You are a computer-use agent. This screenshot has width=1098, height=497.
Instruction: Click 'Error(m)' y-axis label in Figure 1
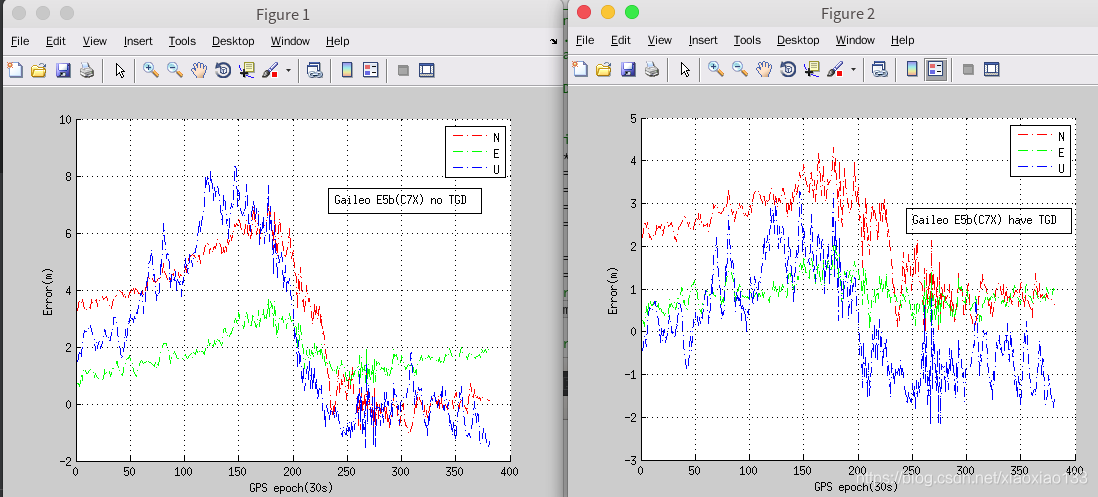coord(48,290)
